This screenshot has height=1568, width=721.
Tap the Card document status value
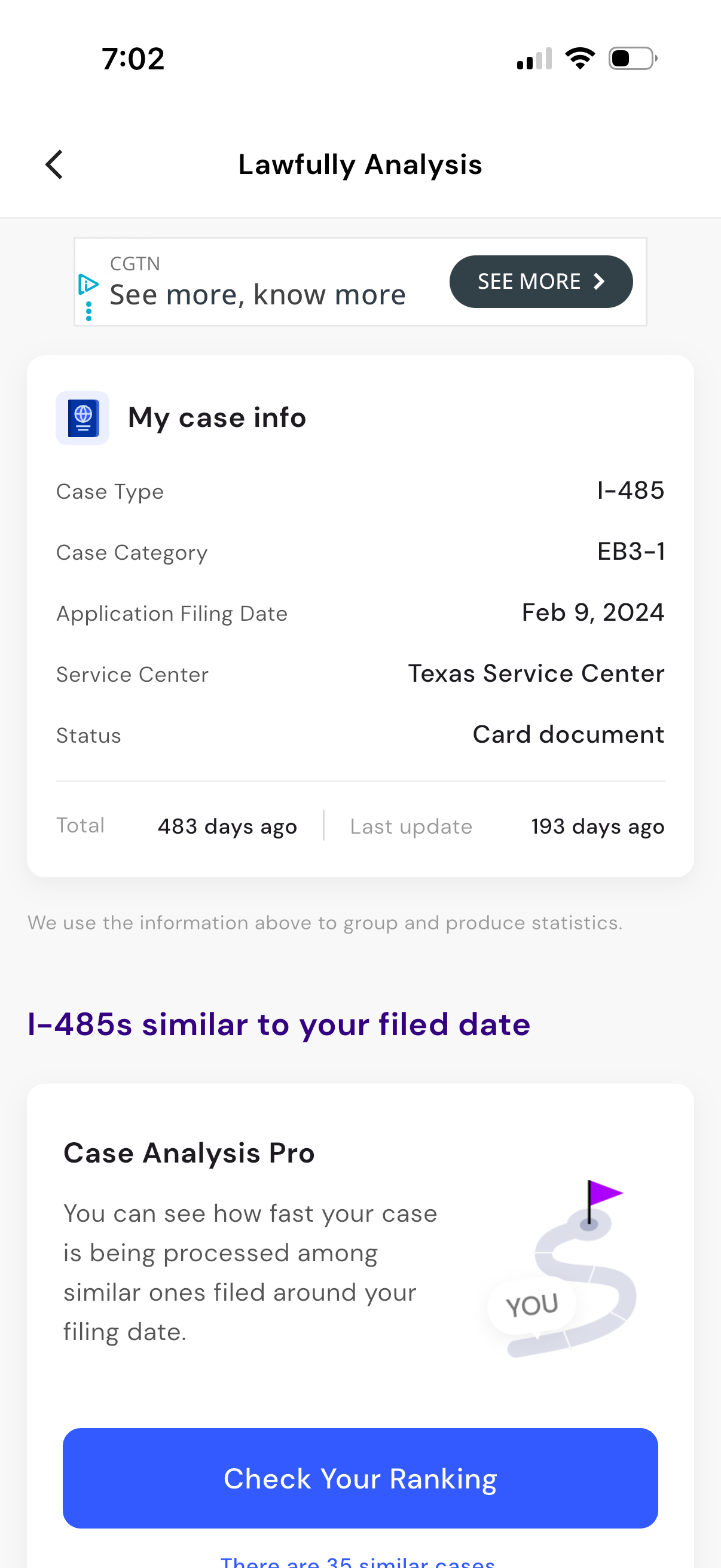point(568,735)
